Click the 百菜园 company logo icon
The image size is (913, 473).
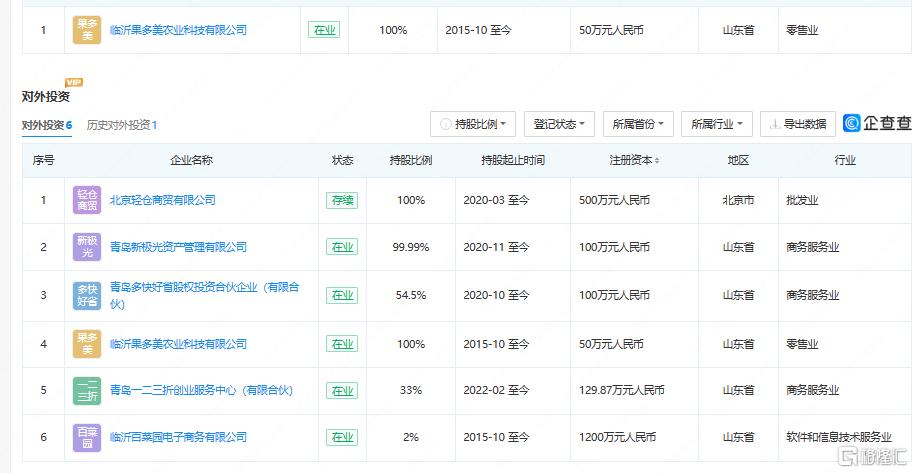(87, 437)
